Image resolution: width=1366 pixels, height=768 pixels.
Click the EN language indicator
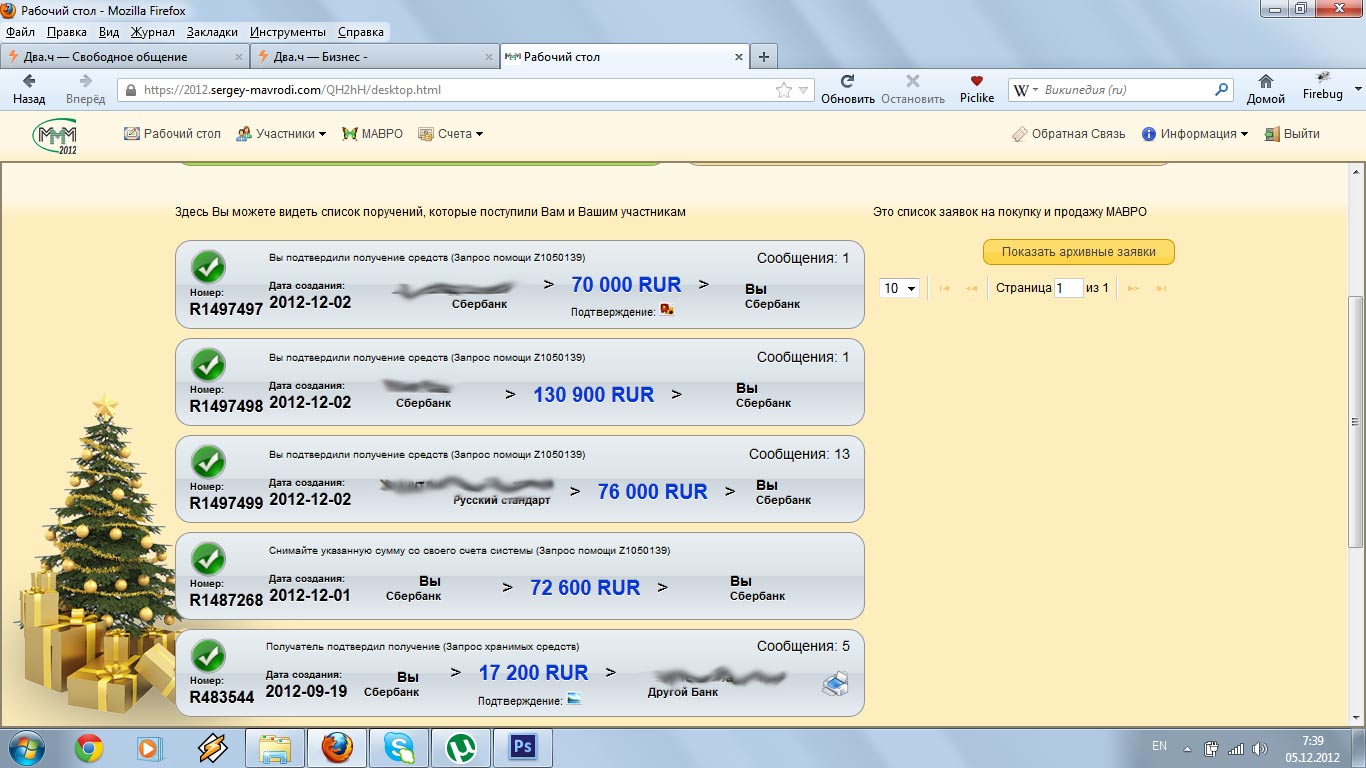[x=1160, y=746]
